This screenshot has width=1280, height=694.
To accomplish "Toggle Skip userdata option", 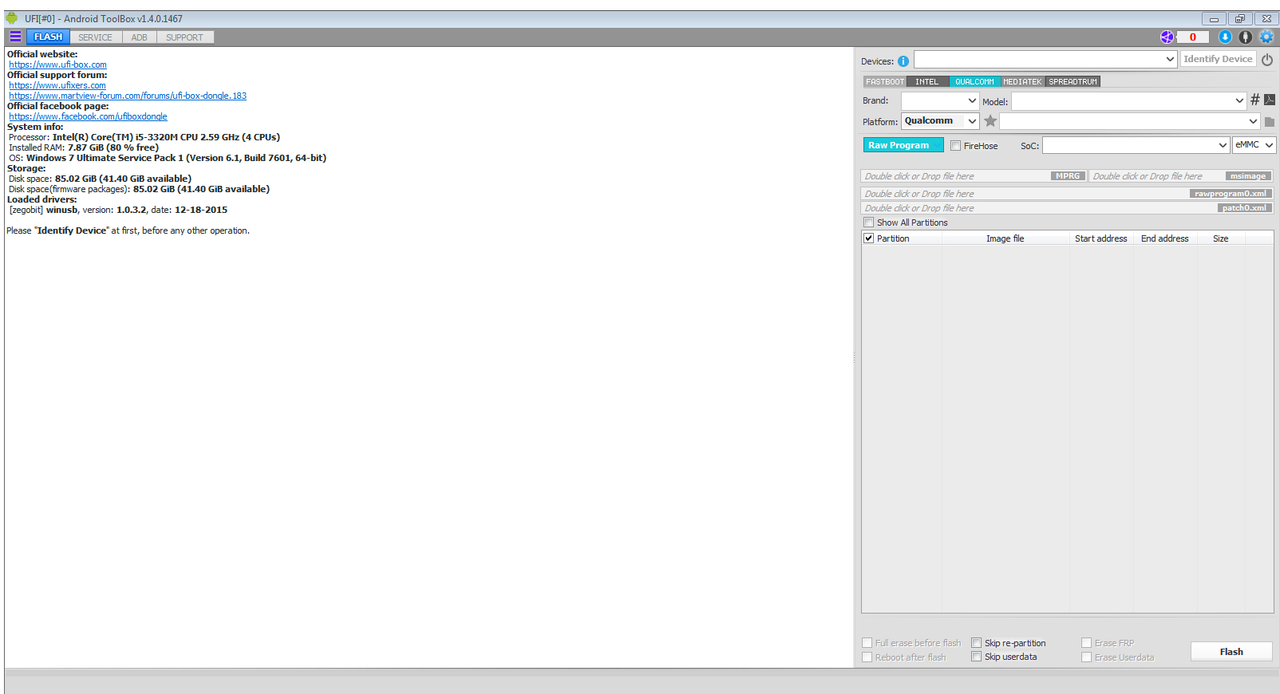I will point(976,657).
